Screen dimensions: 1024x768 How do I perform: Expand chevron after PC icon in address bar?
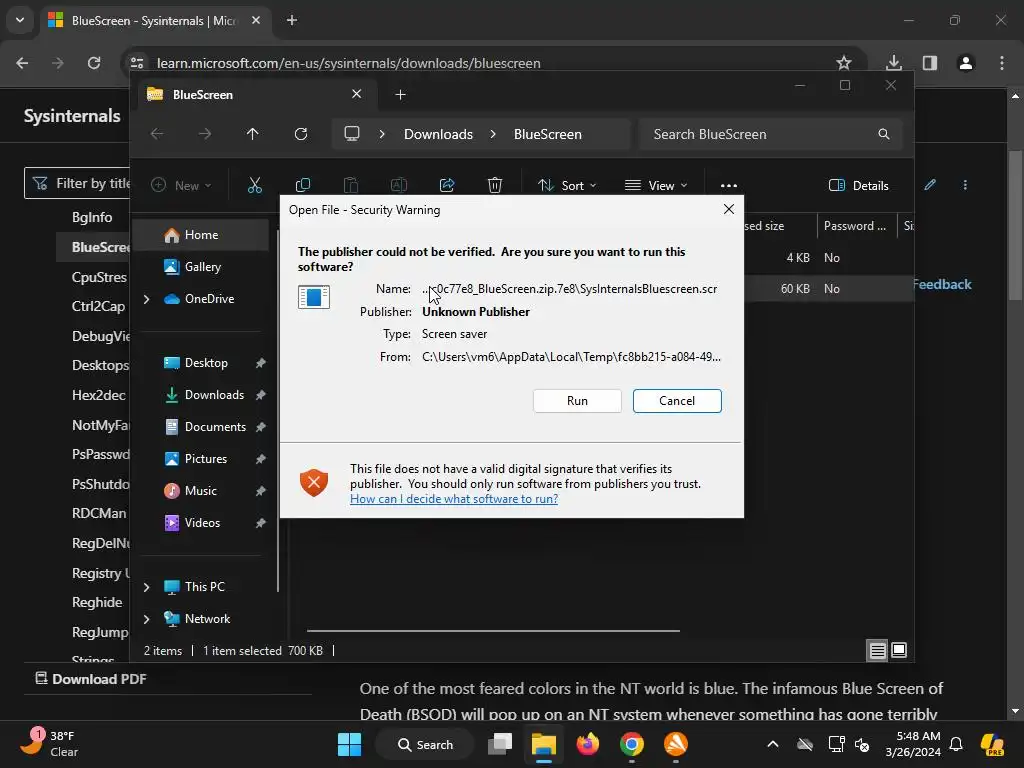[x=382, y=134]
